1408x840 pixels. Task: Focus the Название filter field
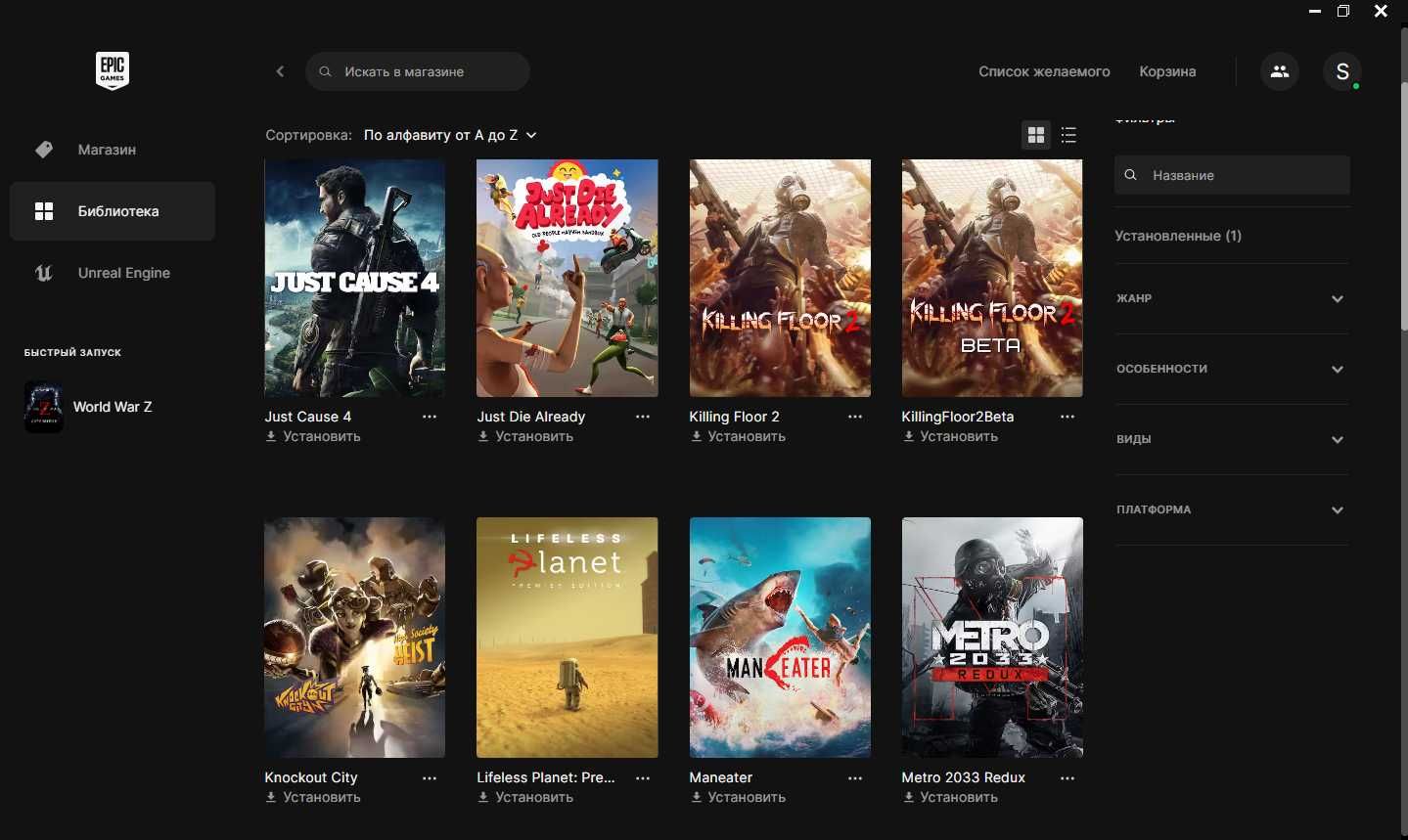(1232, 175)
